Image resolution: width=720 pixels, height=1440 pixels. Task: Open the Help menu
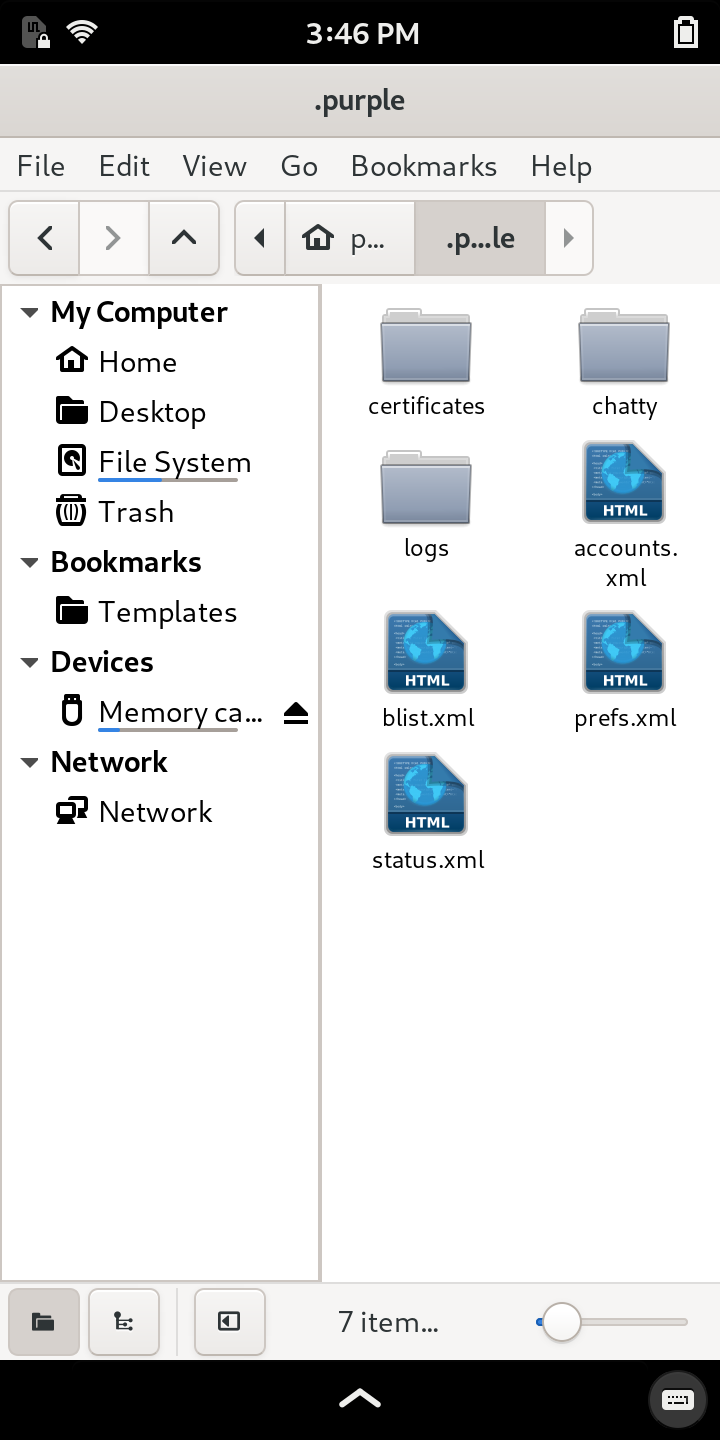(561, 166)
